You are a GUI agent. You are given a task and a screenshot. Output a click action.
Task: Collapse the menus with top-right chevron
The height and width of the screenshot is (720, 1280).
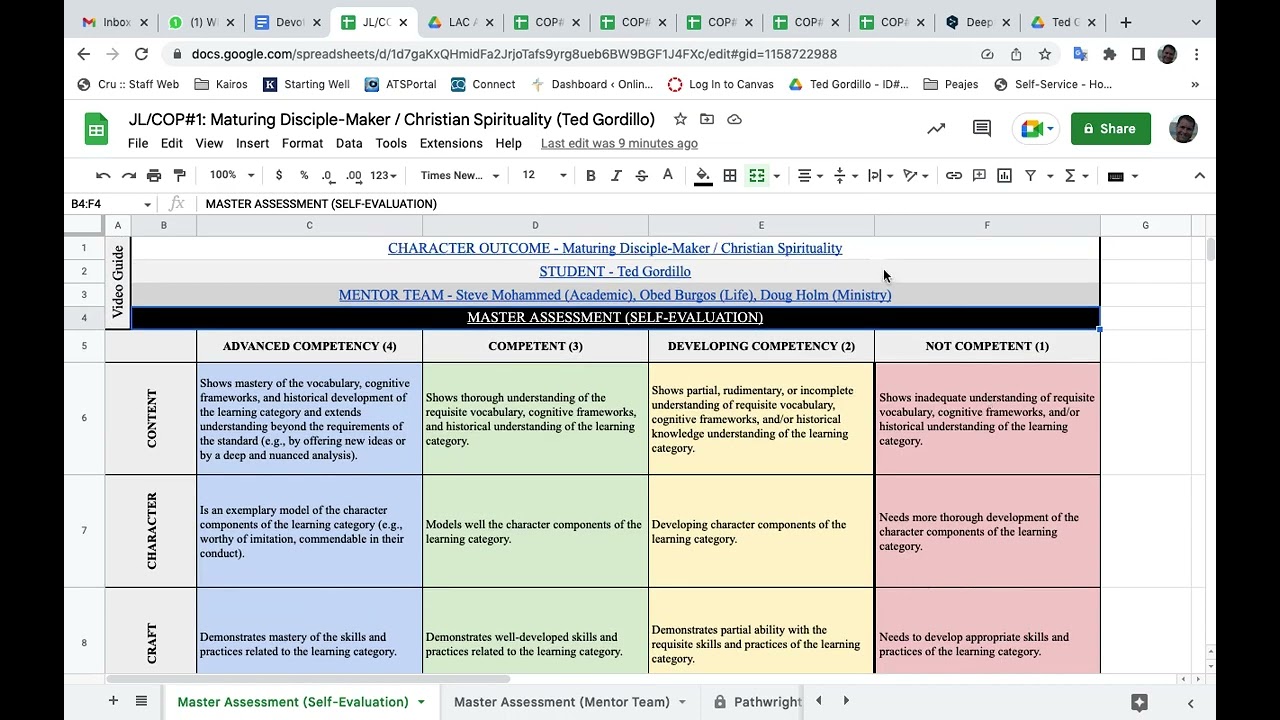point(1200,176)
